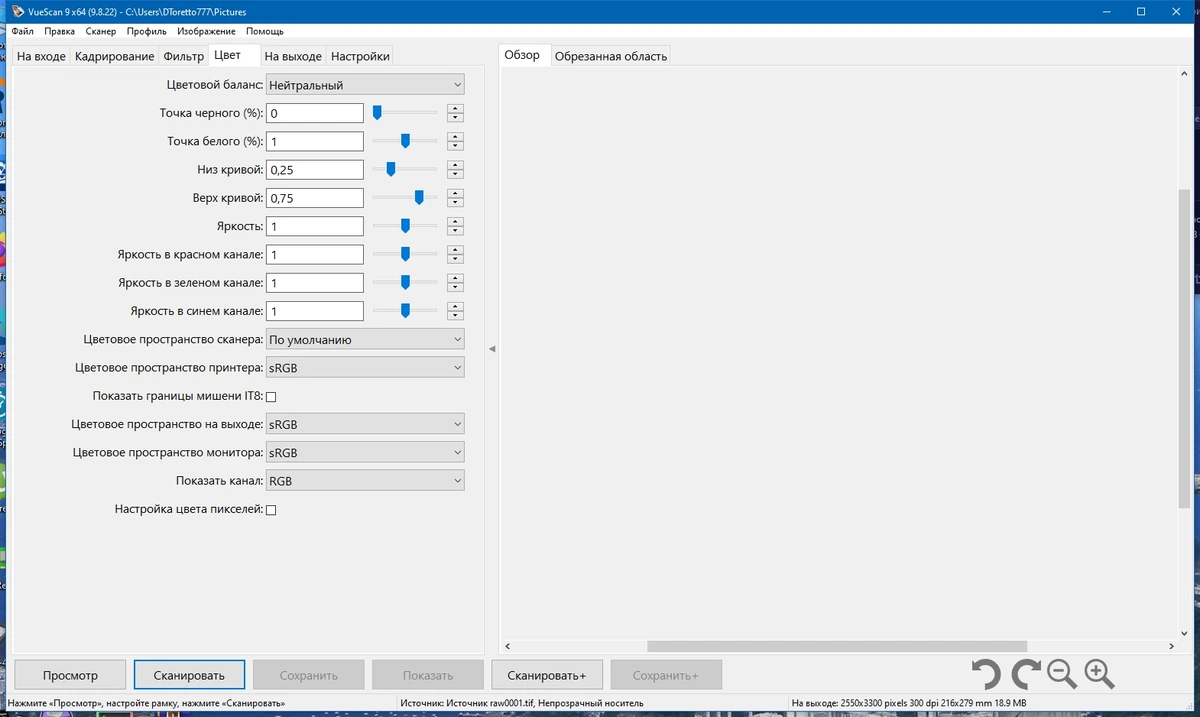Zoom in with the plus magnifier icon
This screenshot has width=1200, height=717.
[x=1099, y=675]
